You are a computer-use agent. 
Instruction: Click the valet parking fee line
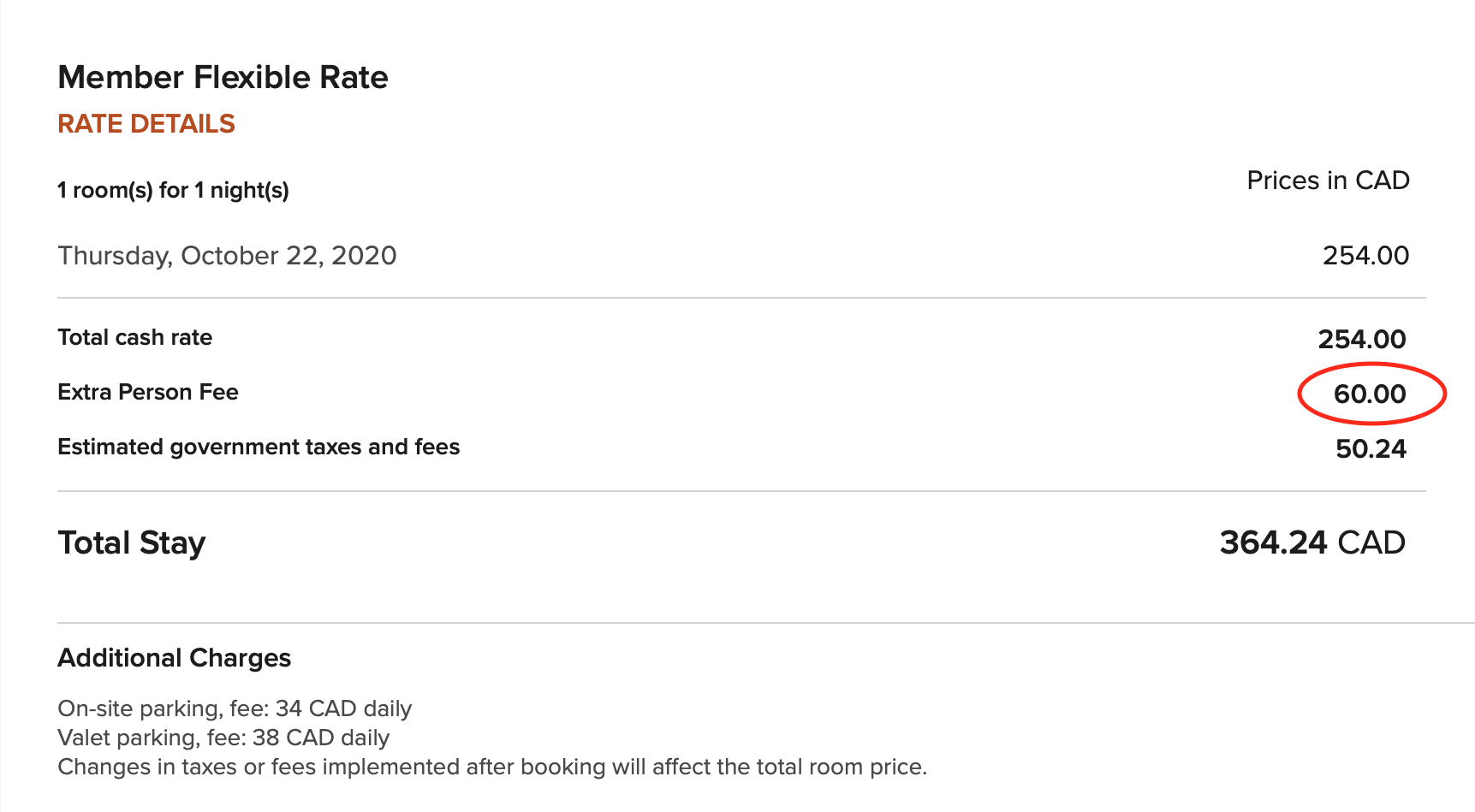pos(223,738)
